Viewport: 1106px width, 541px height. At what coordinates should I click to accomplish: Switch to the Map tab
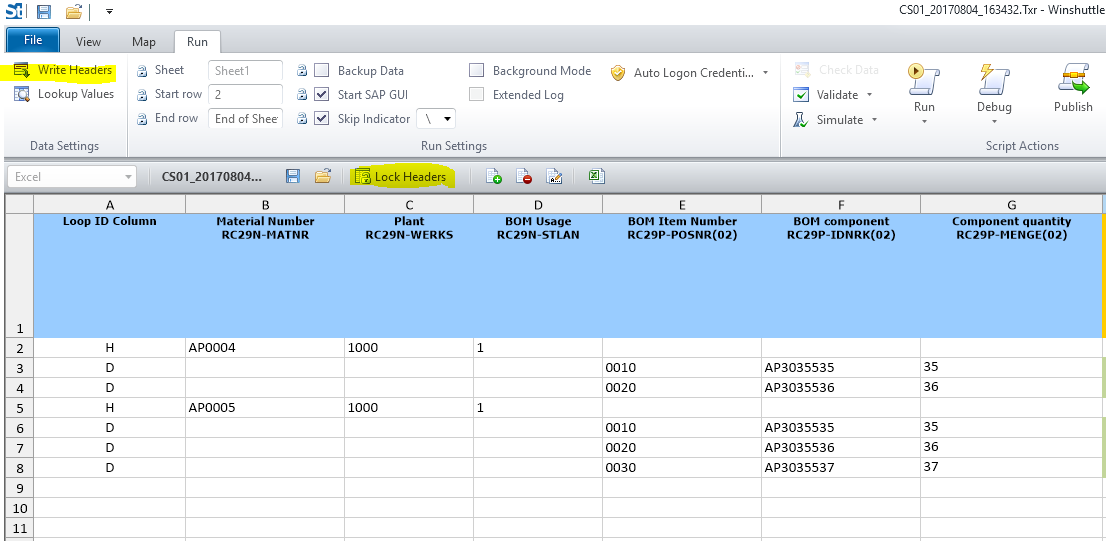144,42
